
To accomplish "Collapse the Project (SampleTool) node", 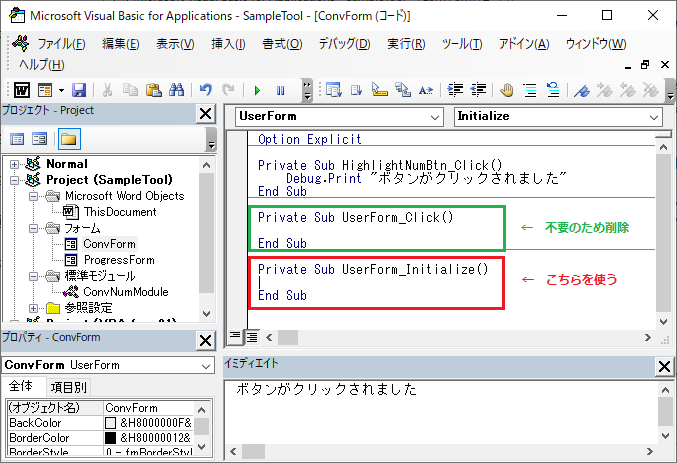I will pyautogui.click(x=14, y=180).
